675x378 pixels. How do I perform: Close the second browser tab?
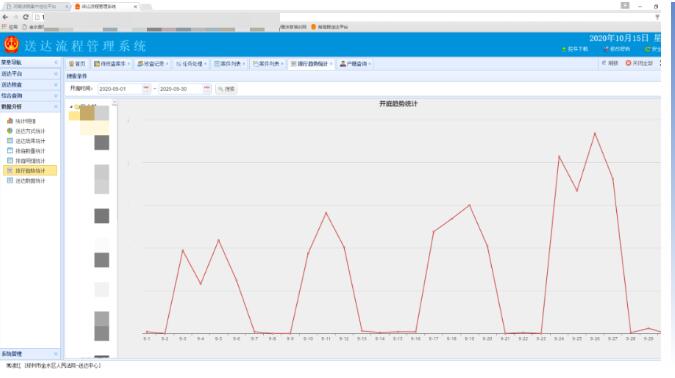pyautogui.click(x=135, y=7)
